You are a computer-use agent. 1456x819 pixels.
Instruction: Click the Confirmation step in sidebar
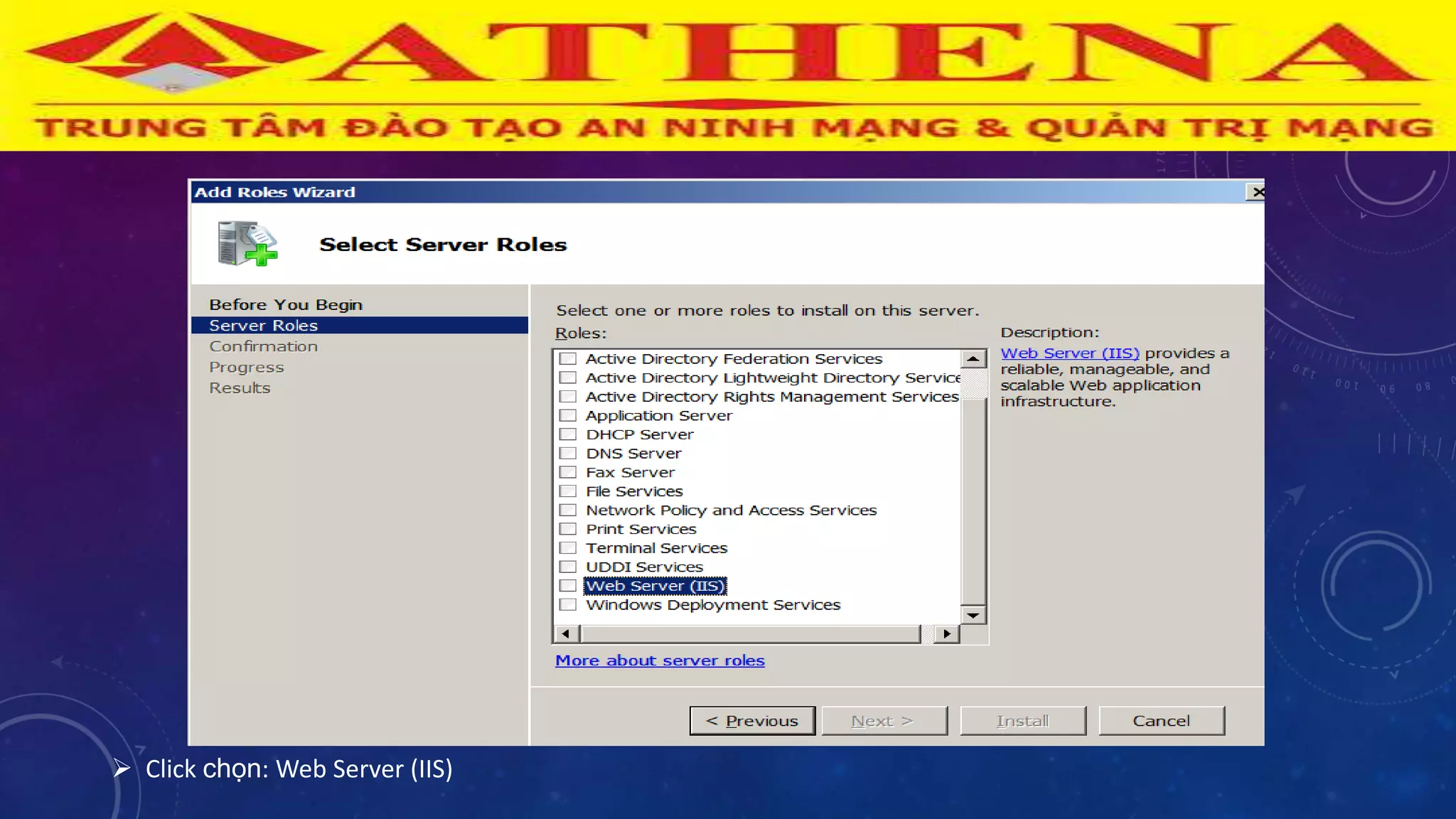(263, 346)
